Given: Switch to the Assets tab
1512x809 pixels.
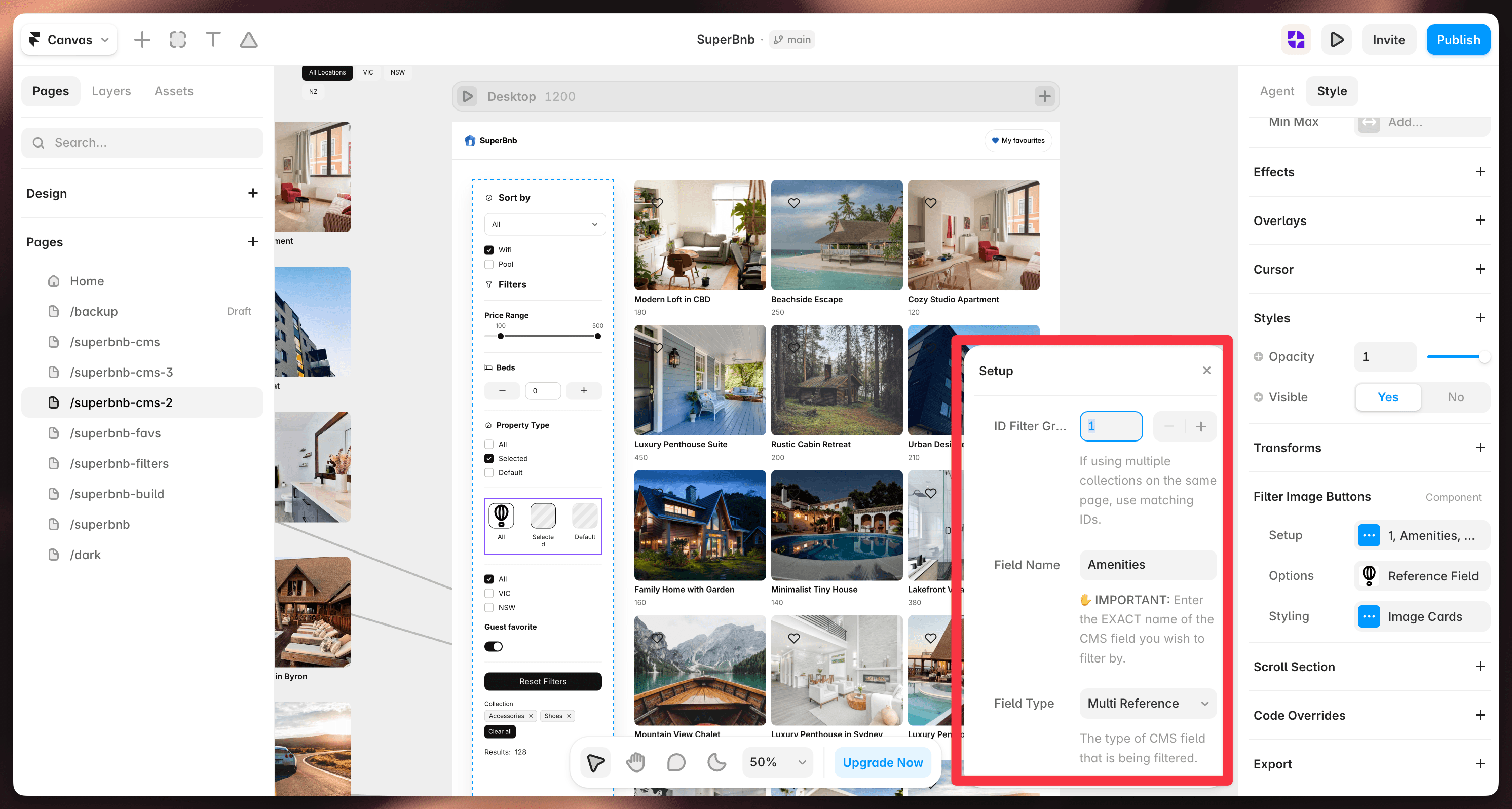Looking at the screenshot, I should point(174,91).
